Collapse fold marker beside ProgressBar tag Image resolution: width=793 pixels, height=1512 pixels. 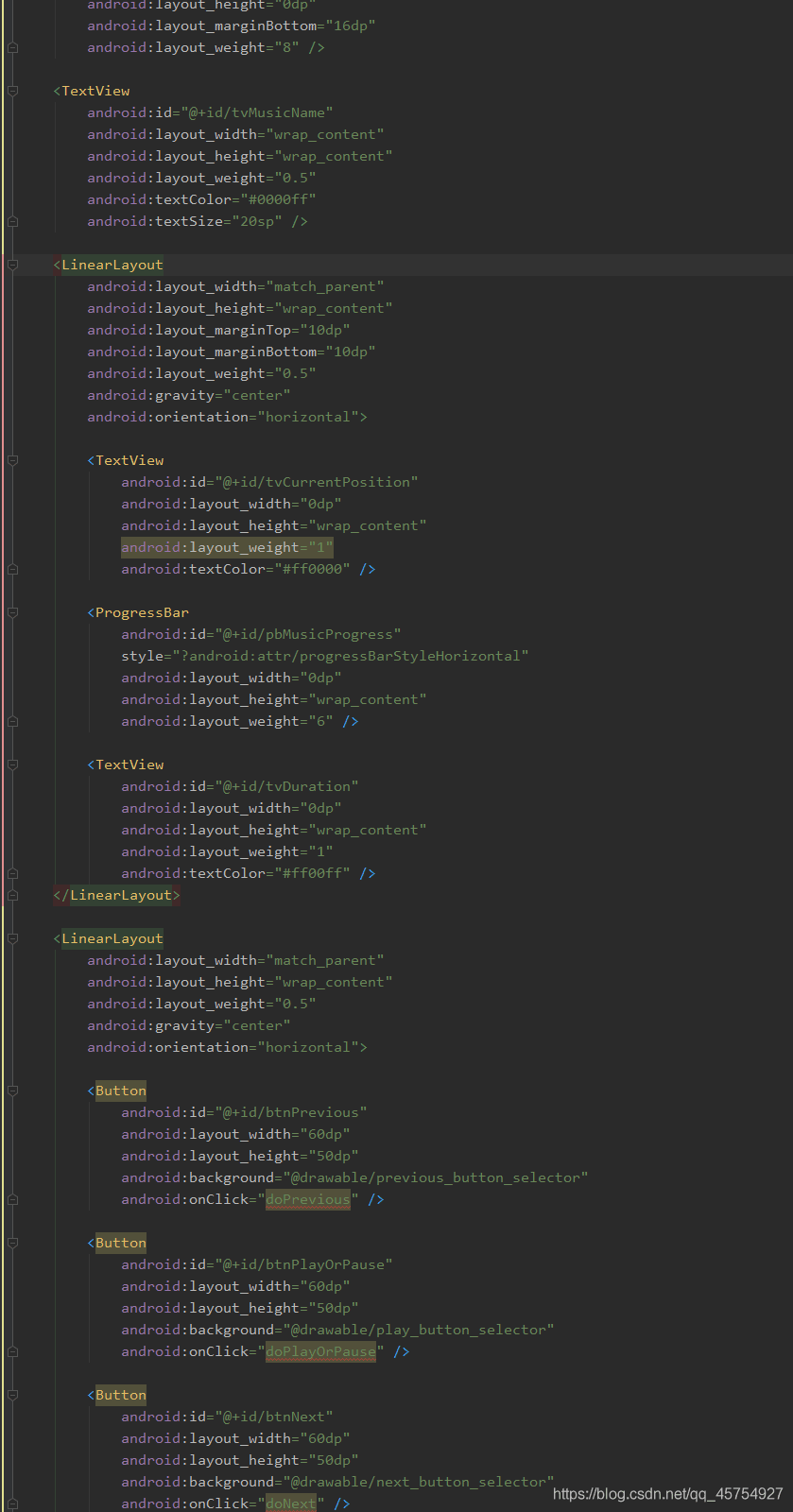pos(12,612)
